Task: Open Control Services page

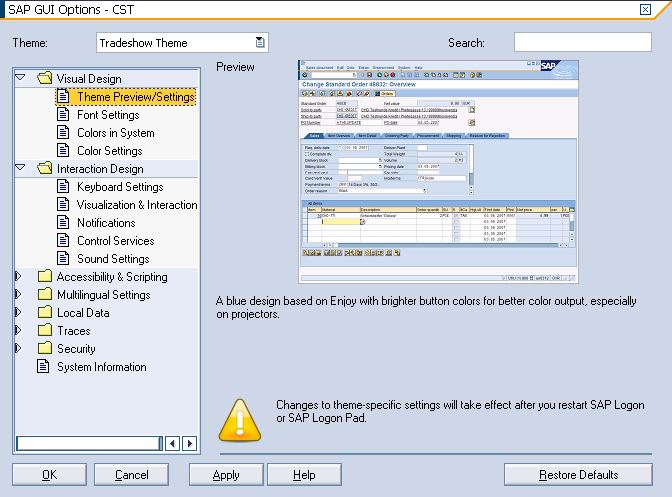Action: (116, 241)
